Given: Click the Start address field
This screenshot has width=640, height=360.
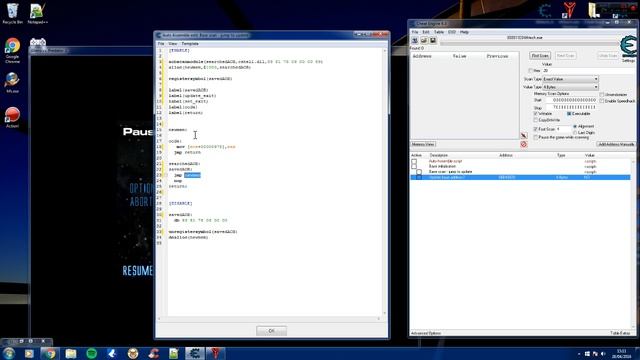Looking at the screenshot, I should click(571, 100).
